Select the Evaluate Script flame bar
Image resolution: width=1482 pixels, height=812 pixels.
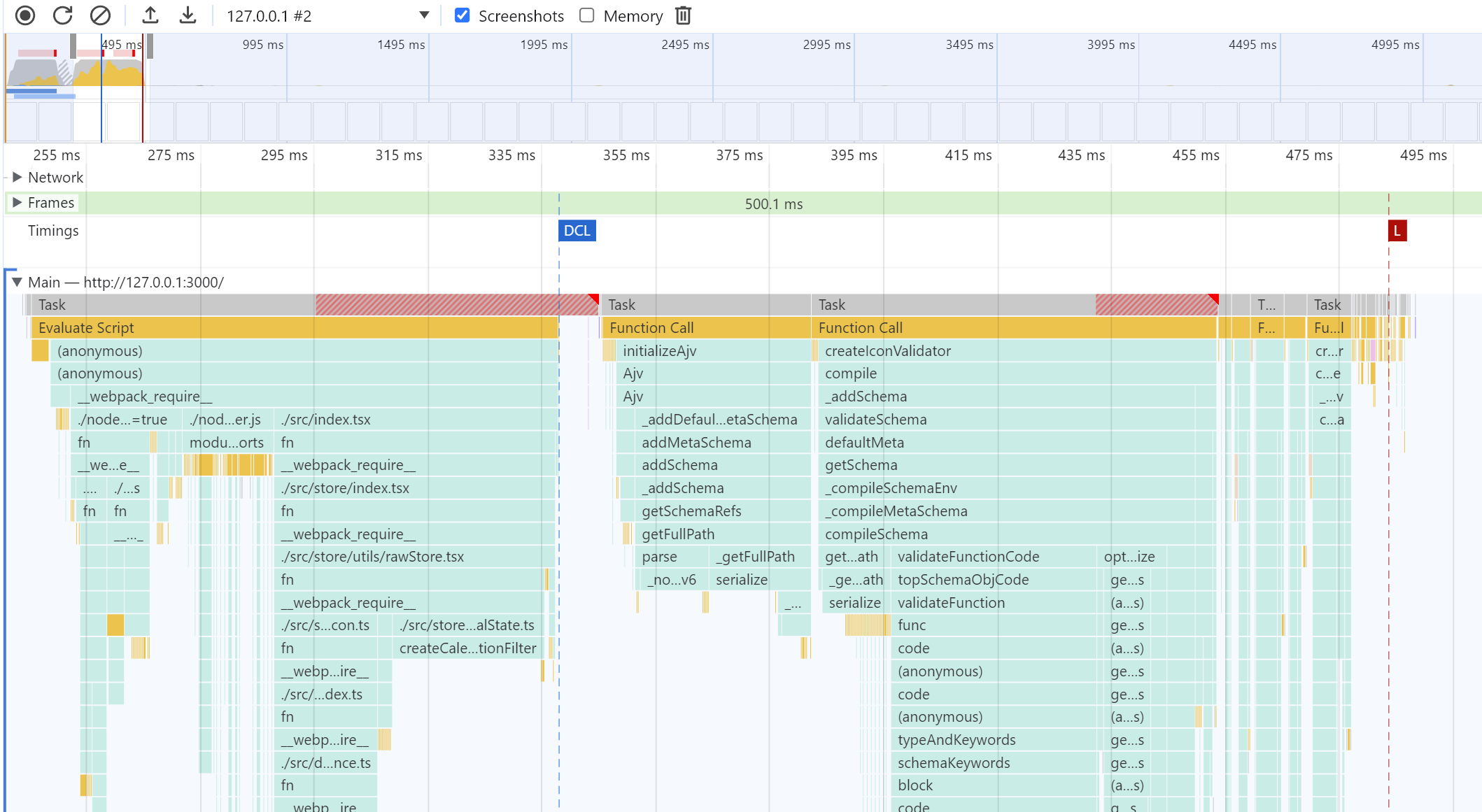pyautogui.click(x=294, y=328)
